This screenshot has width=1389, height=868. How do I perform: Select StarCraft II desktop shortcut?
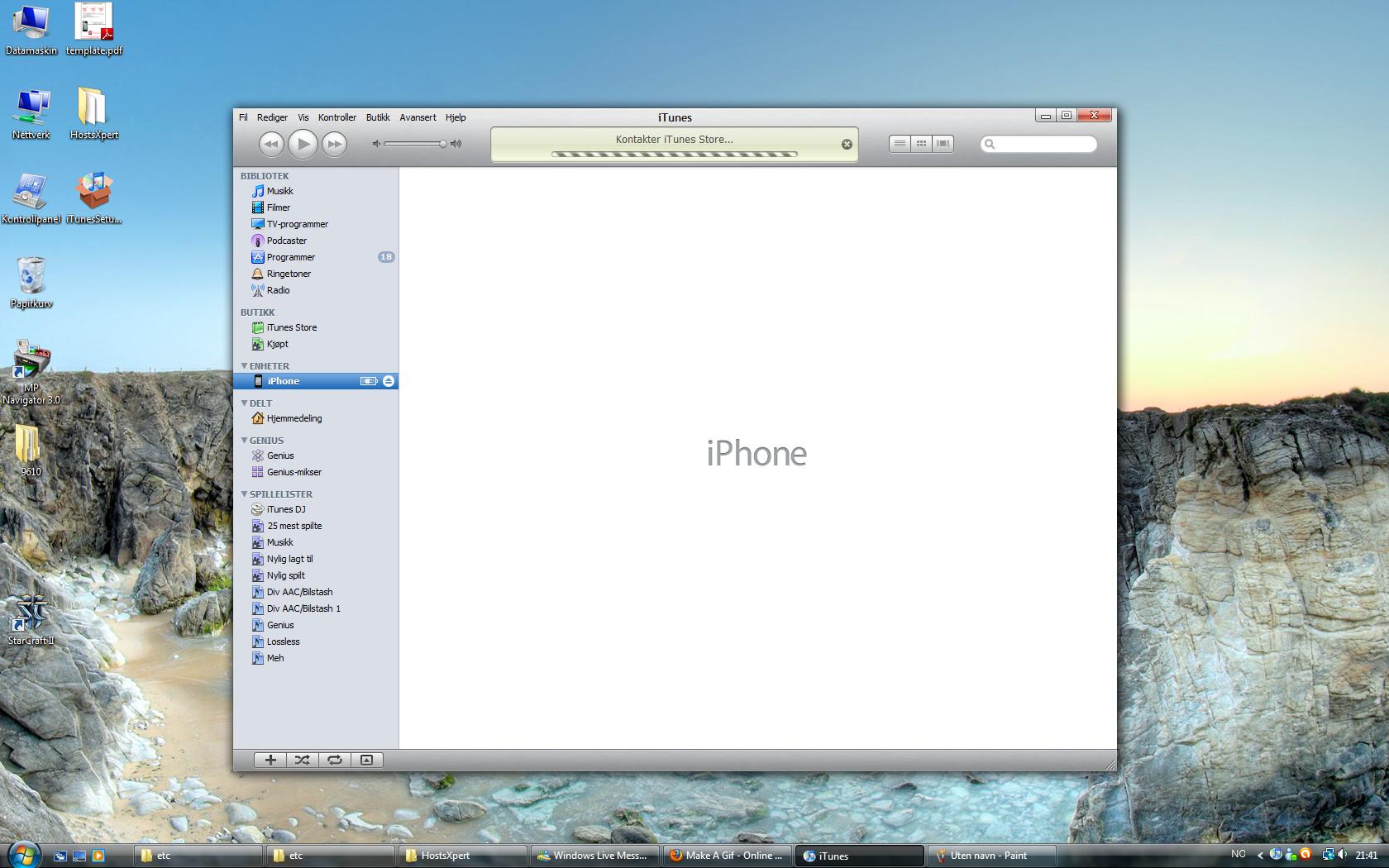pos(31,619)
